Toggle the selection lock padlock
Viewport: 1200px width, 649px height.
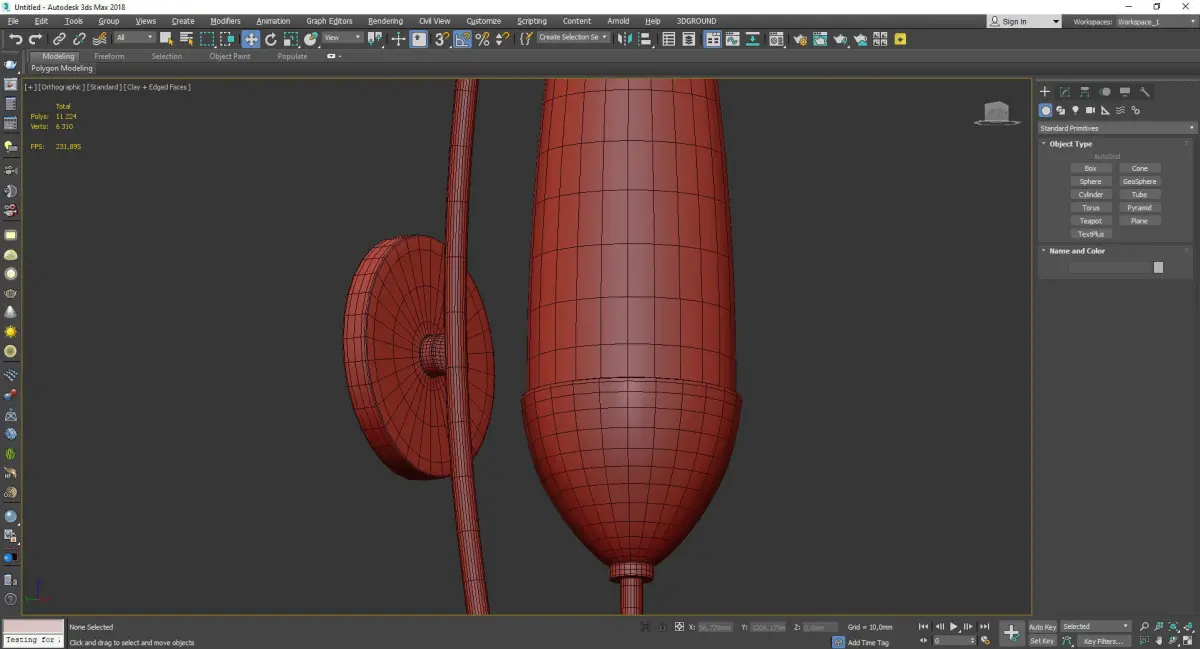click(661, 627)
